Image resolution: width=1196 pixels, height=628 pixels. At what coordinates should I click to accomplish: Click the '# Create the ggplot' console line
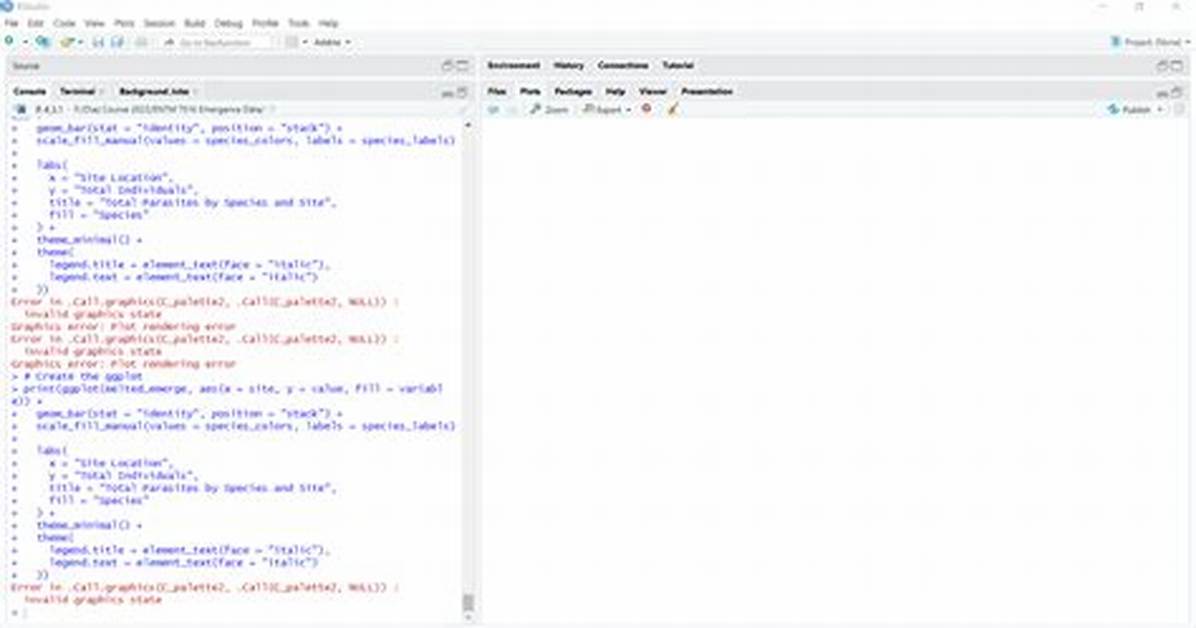click(77, 376)
